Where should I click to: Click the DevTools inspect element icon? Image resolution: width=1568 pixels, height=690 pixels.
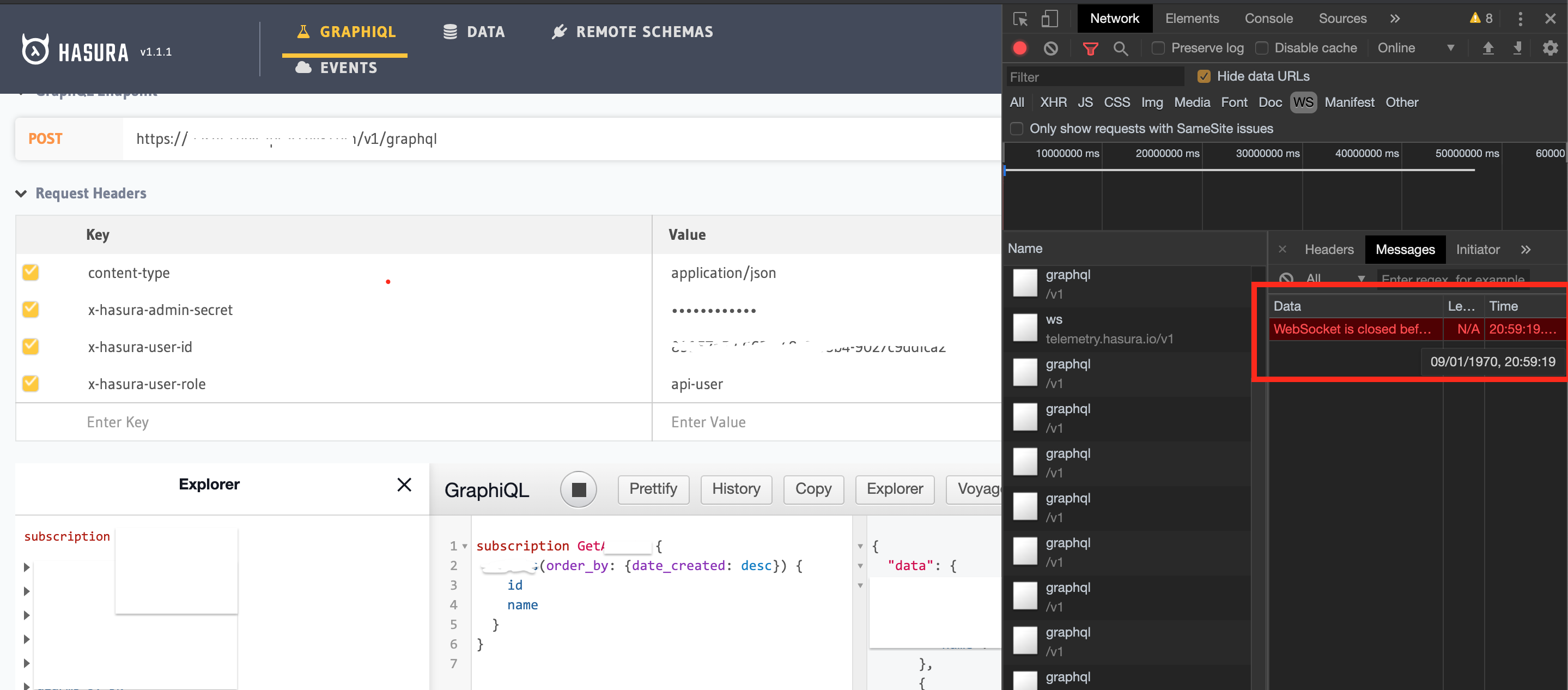pos(1021,19)
